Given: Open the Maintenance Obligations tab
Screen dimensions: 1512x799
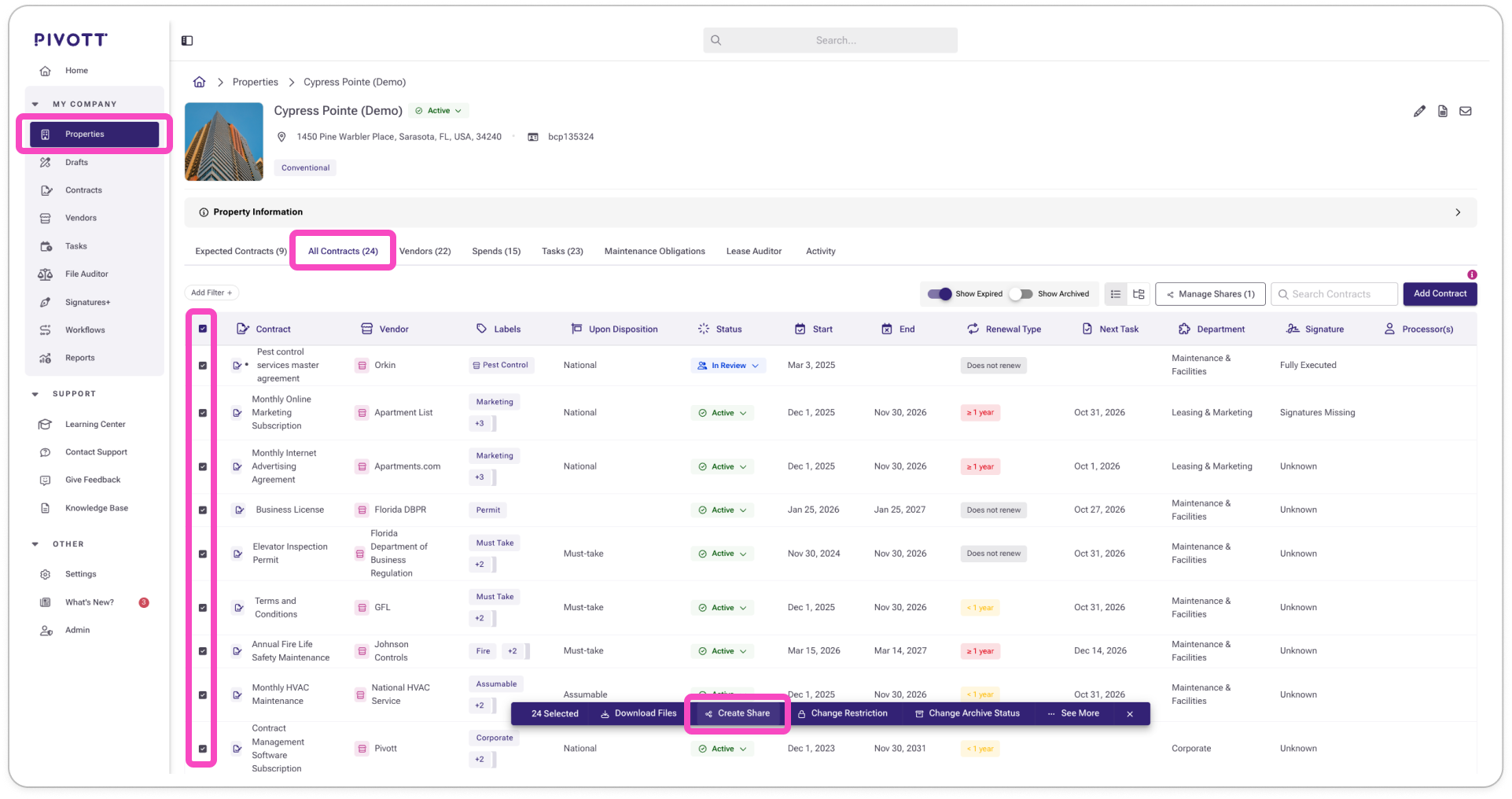Looking at the screenshot, I should 654,252.
